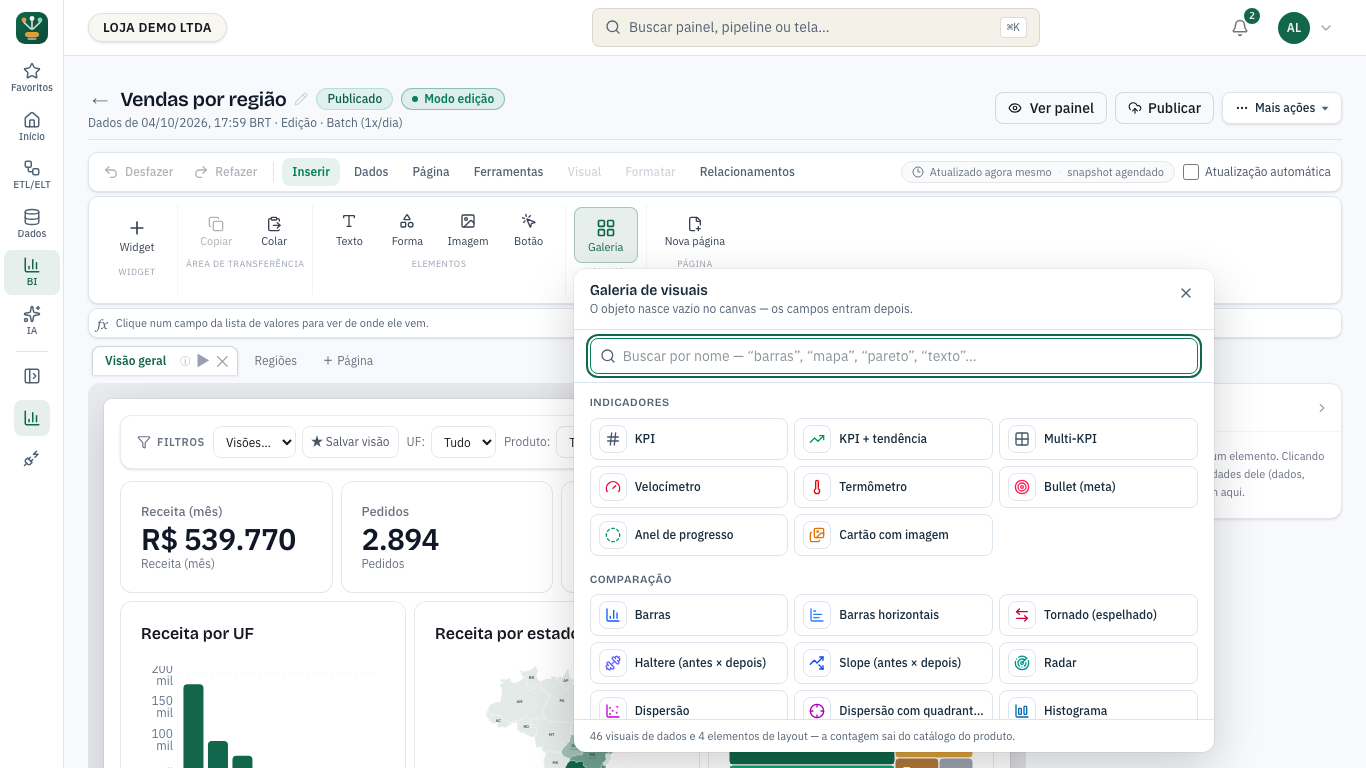Toggle the Galeria button in the ribbon

pyautogui.click(x=606, y=235)
